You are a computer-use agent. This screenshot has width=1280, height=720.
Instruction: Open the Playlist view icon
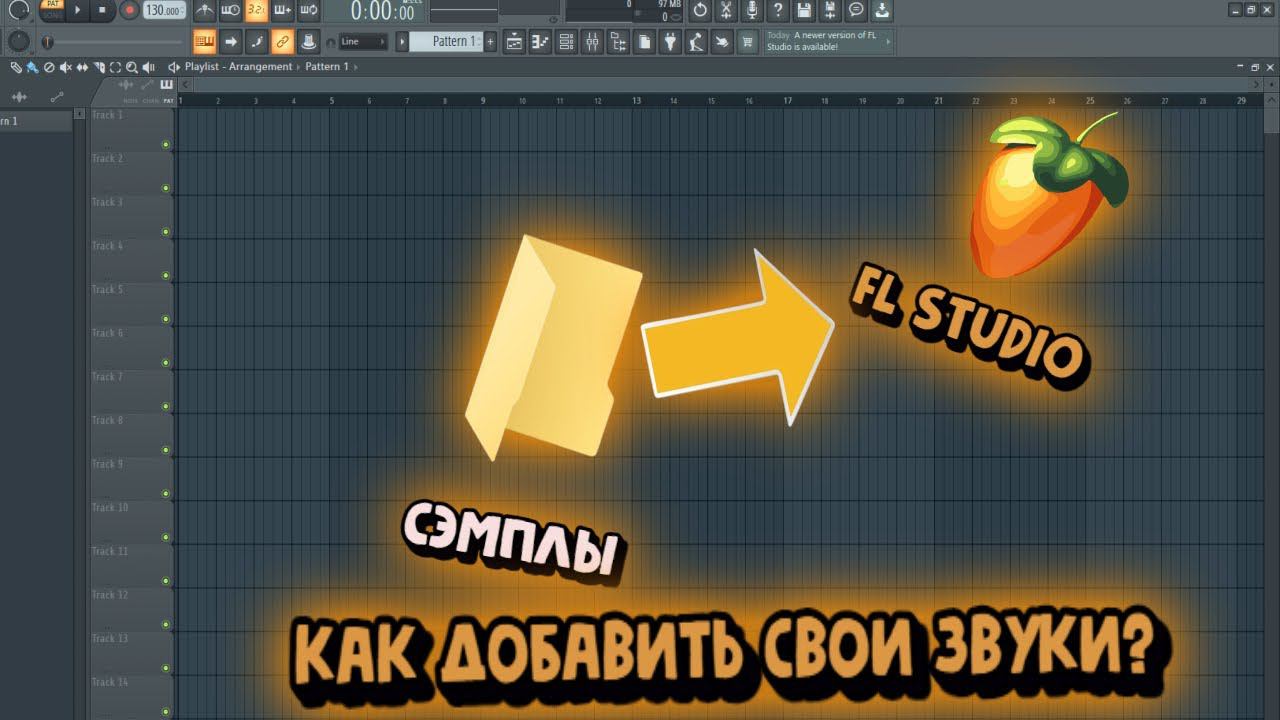click(x=515, y=41)
